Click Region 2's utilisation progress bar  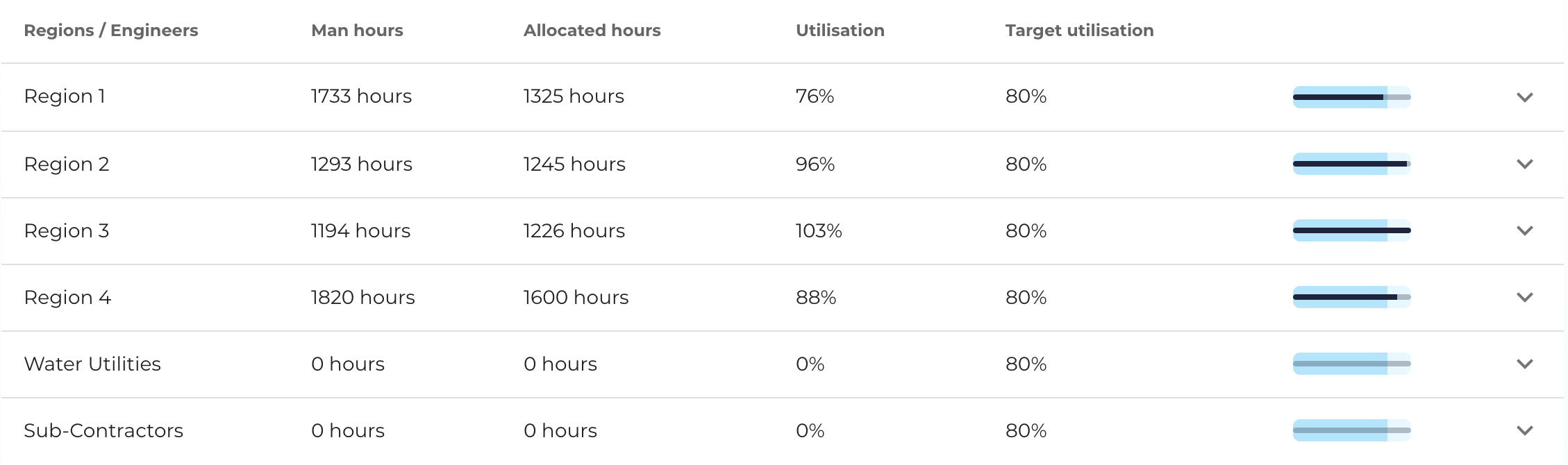(x=1351, y=164)
